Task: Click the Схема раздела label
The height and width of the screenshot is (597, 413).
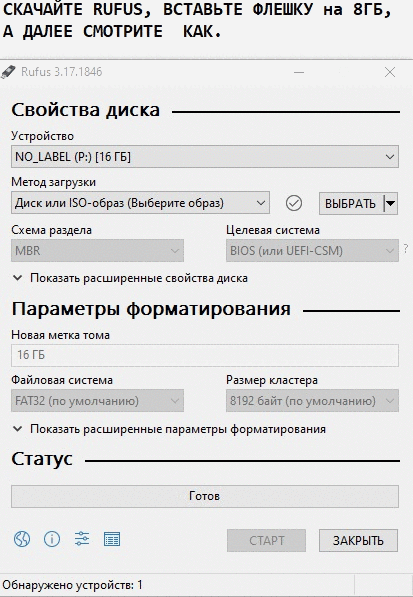Action: 51,230
